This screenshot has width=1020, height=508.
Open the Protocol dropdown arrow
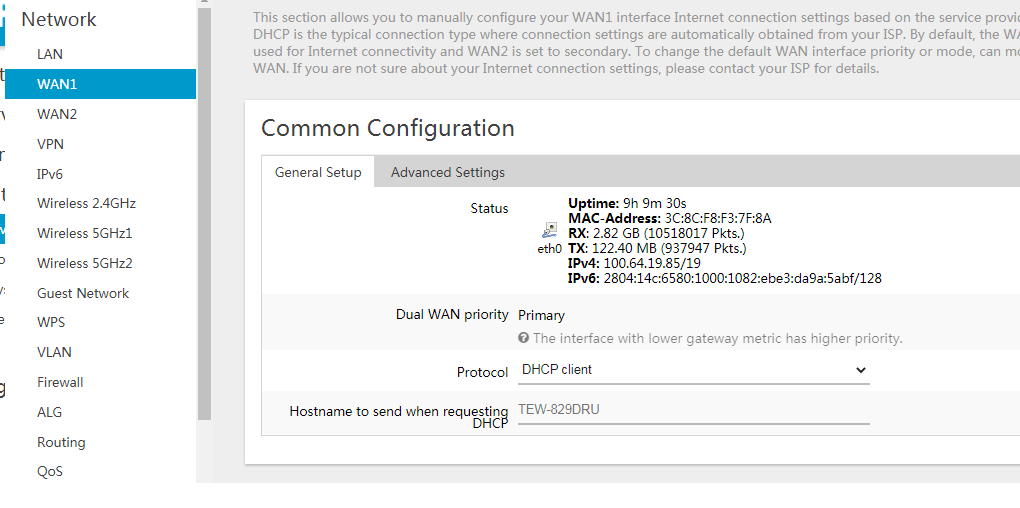[861, 370]
